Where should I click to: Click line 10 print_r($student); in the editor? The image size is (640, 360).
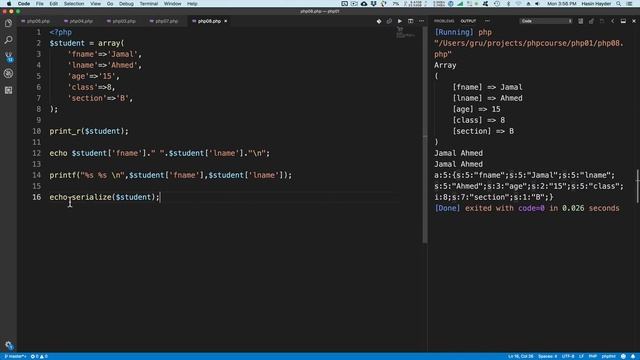pyautogui.click(x=89, y=131)
